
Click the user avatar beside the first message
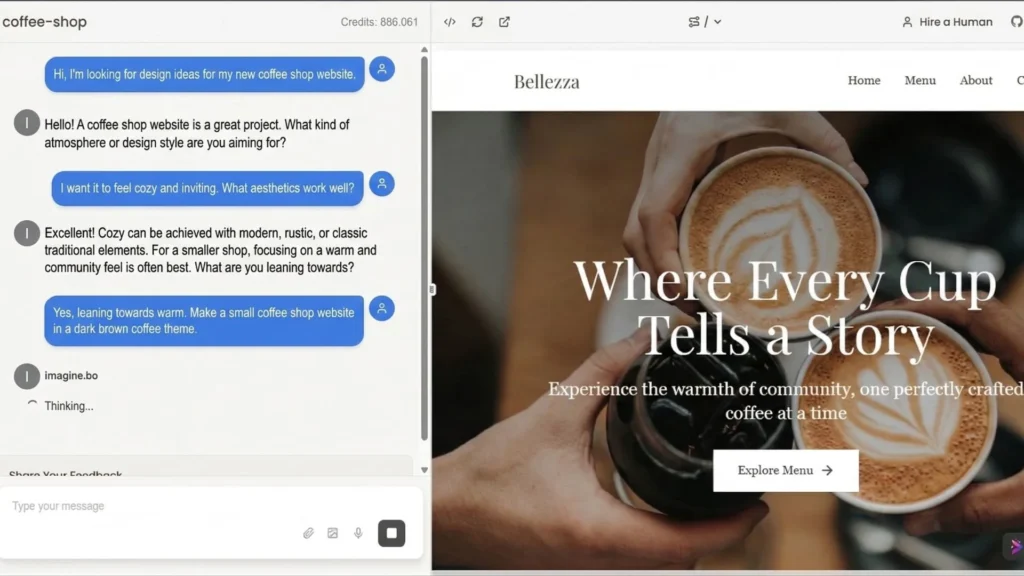coord(382,69)
